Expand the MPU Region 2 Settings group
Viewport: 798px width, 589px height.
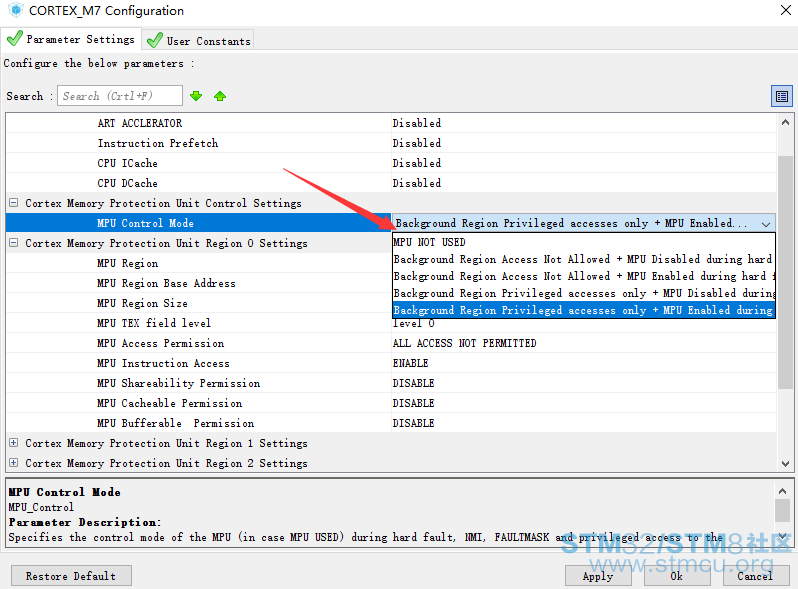[x=14, y=463]
